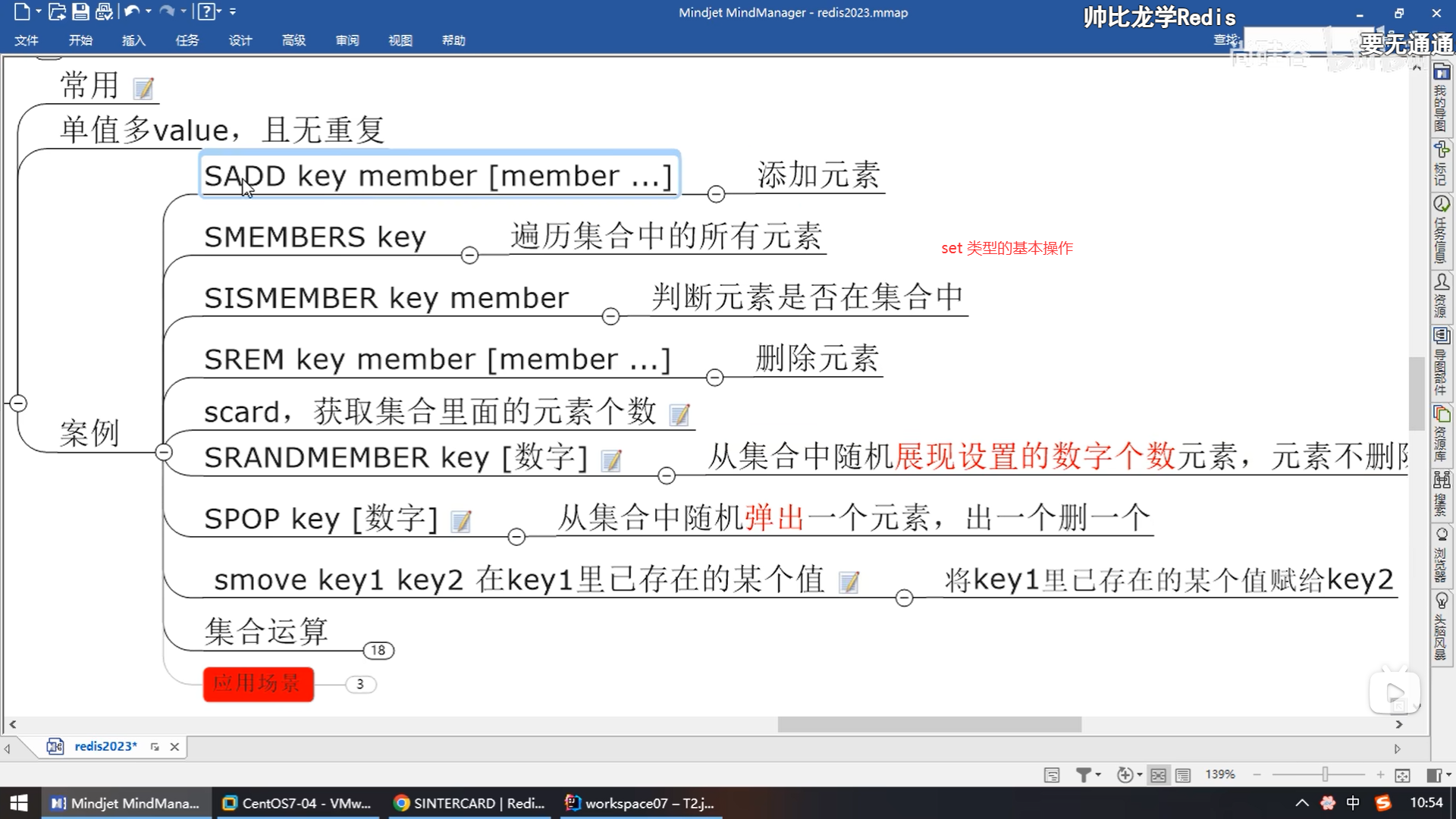Toggle the map view mode button in status bar

pyautogui.click(x=1158, y=775)
